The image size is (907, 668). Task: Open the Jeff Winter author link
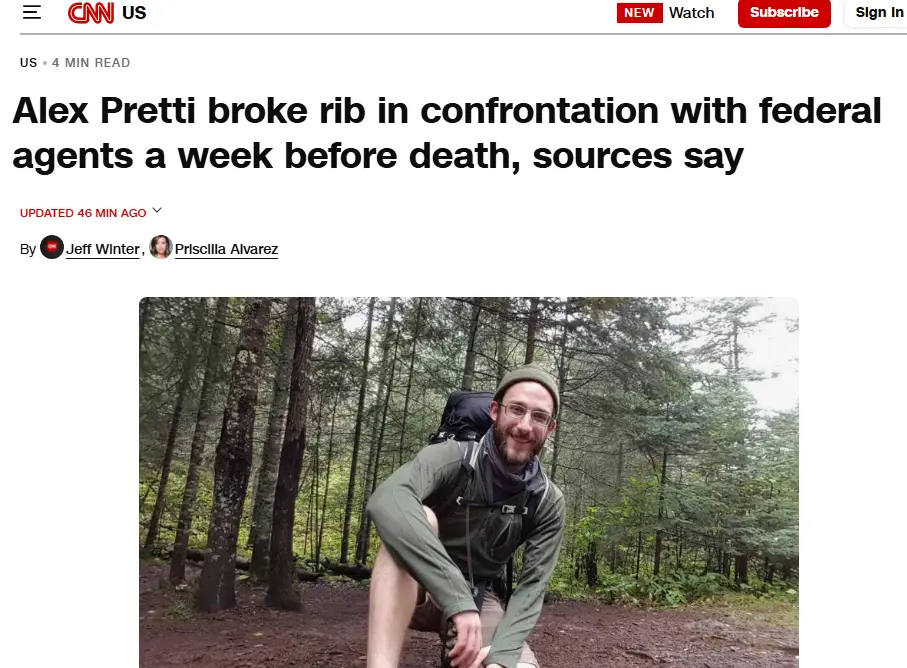(102, 249)
